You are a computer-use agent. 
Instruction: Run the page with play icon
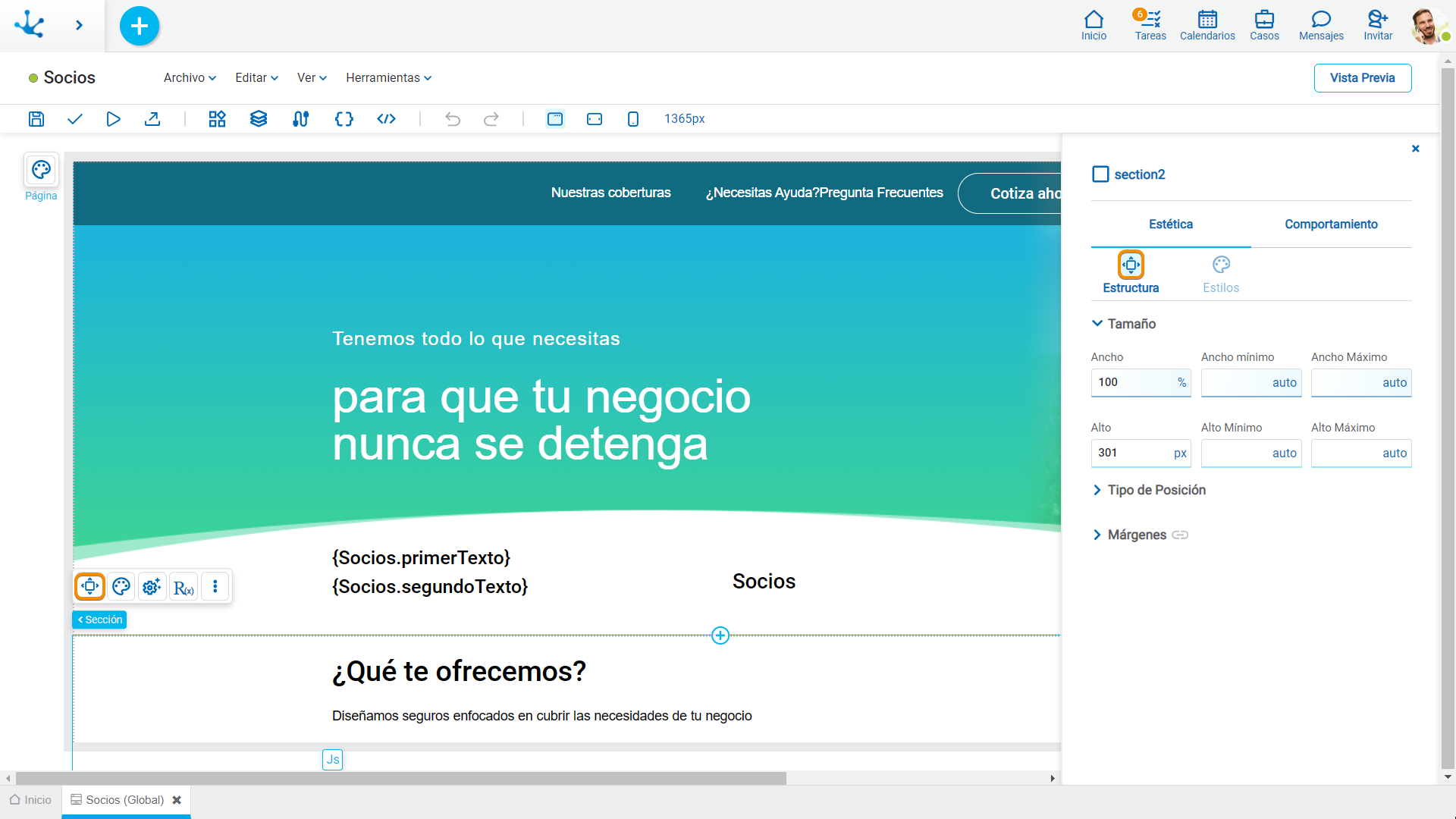pos(113,119)
